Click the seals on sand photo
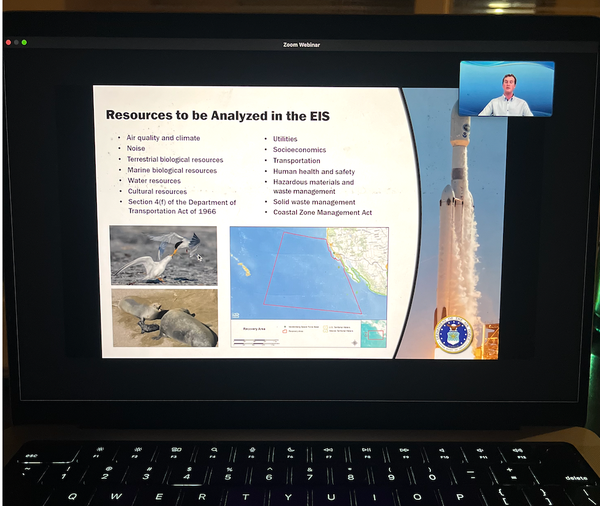600x506 pixels. [164, 318]
